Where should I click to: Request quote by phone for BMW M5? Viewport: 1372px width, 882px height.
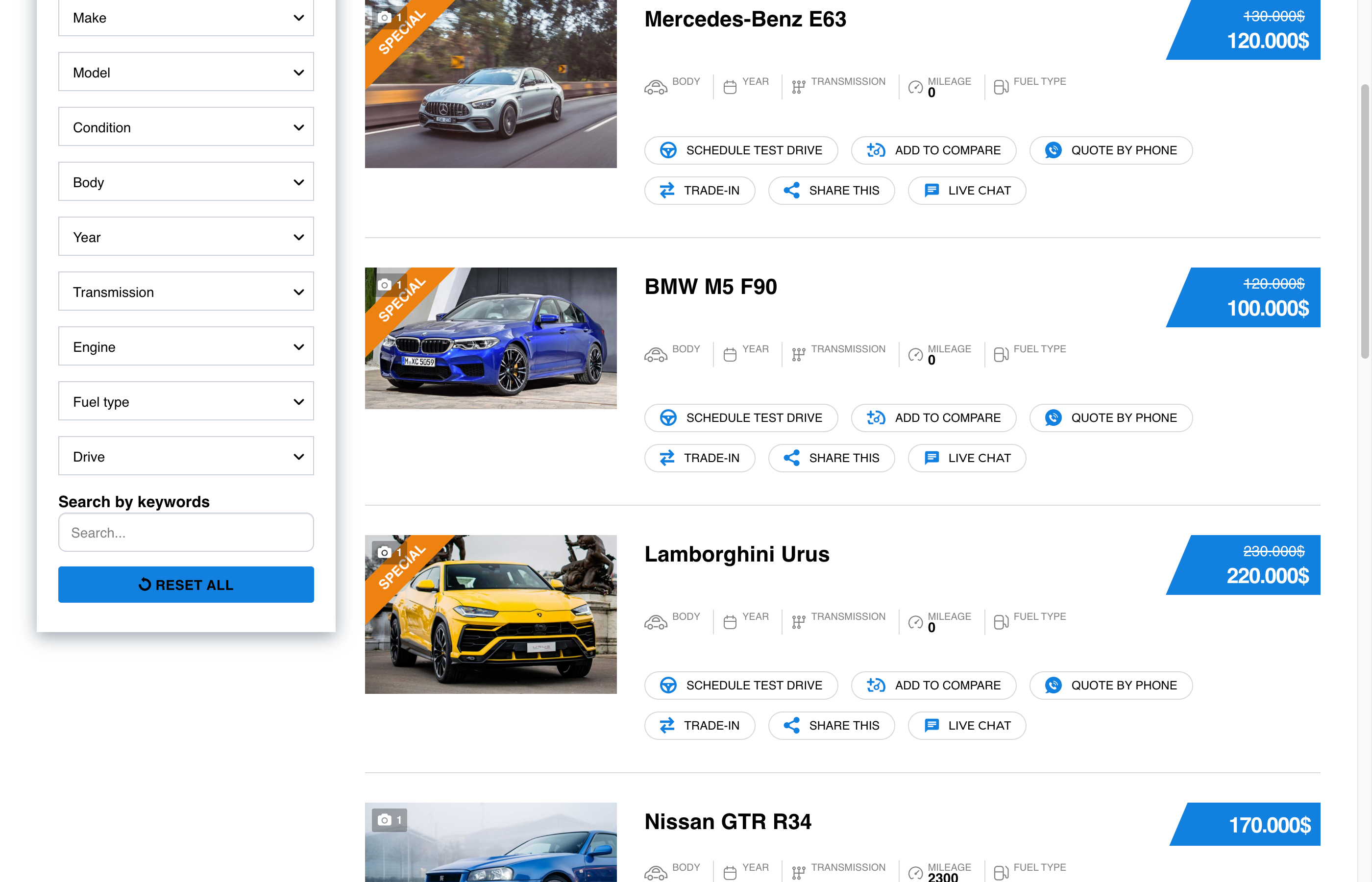point(1111,417)
